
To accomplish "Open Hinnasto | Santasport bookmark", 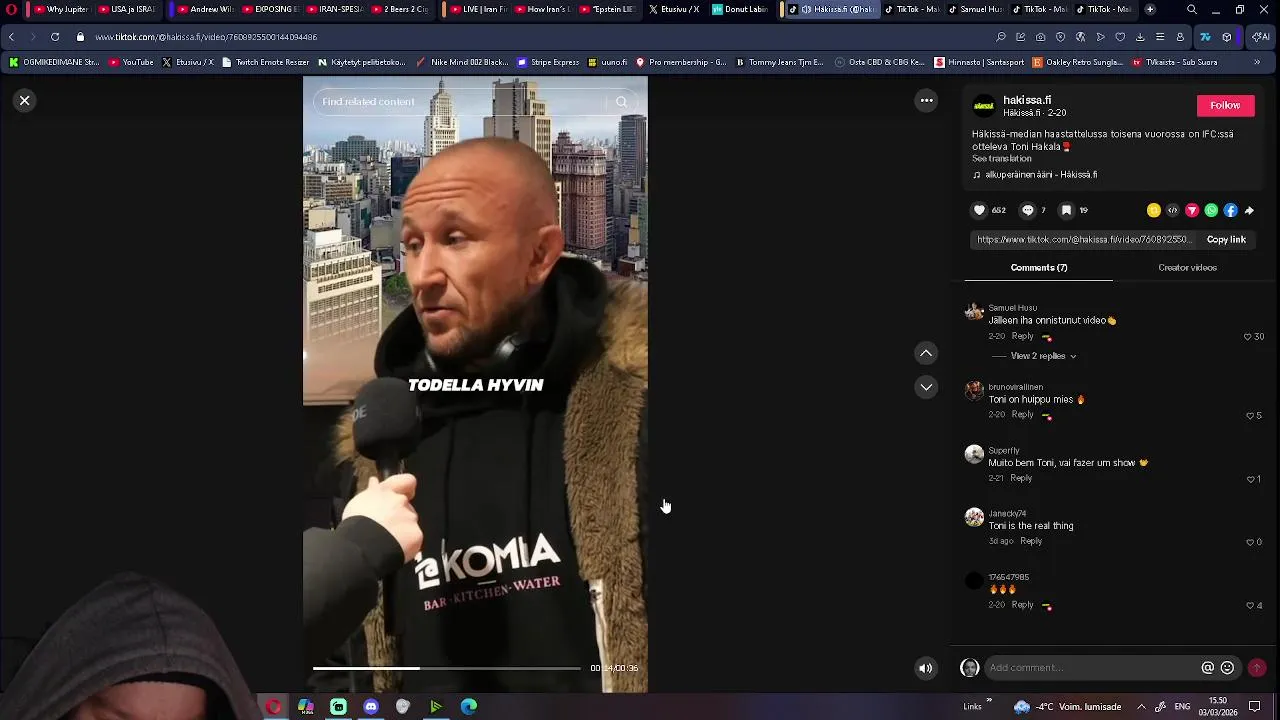I will pyautogui.click(x=979, y=62).
